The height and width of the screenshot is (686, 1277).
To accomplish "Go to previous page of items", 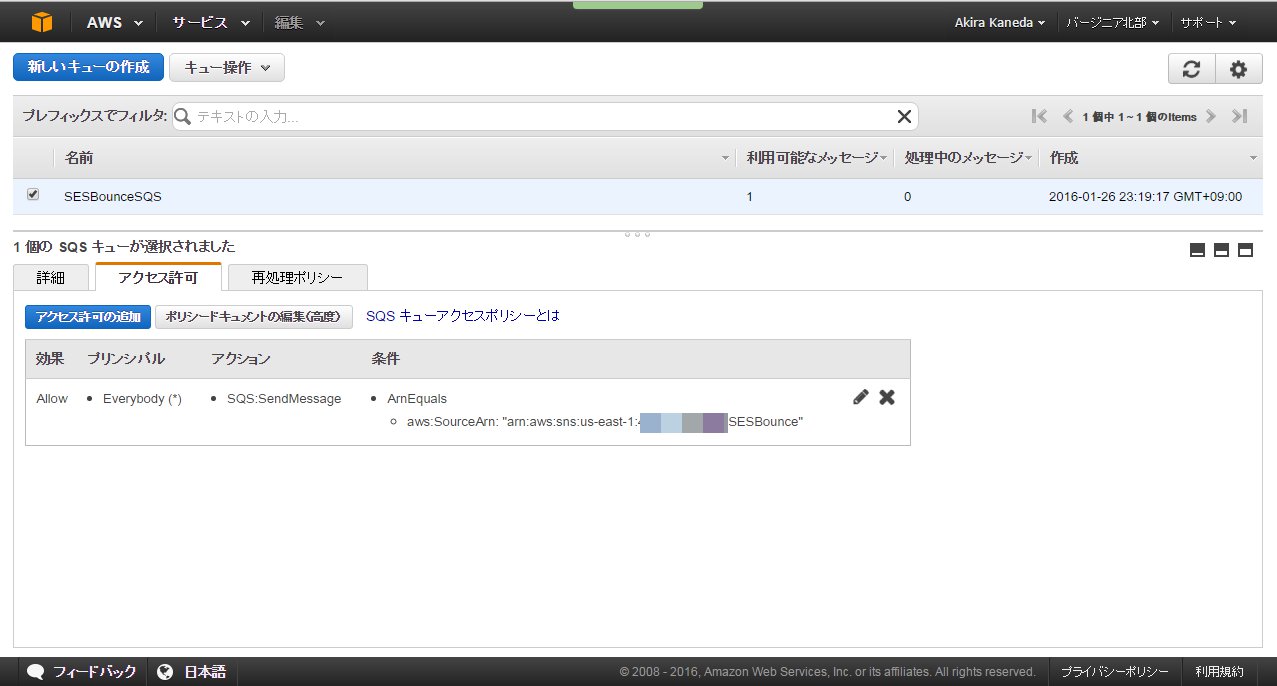I will [1067, 116].
